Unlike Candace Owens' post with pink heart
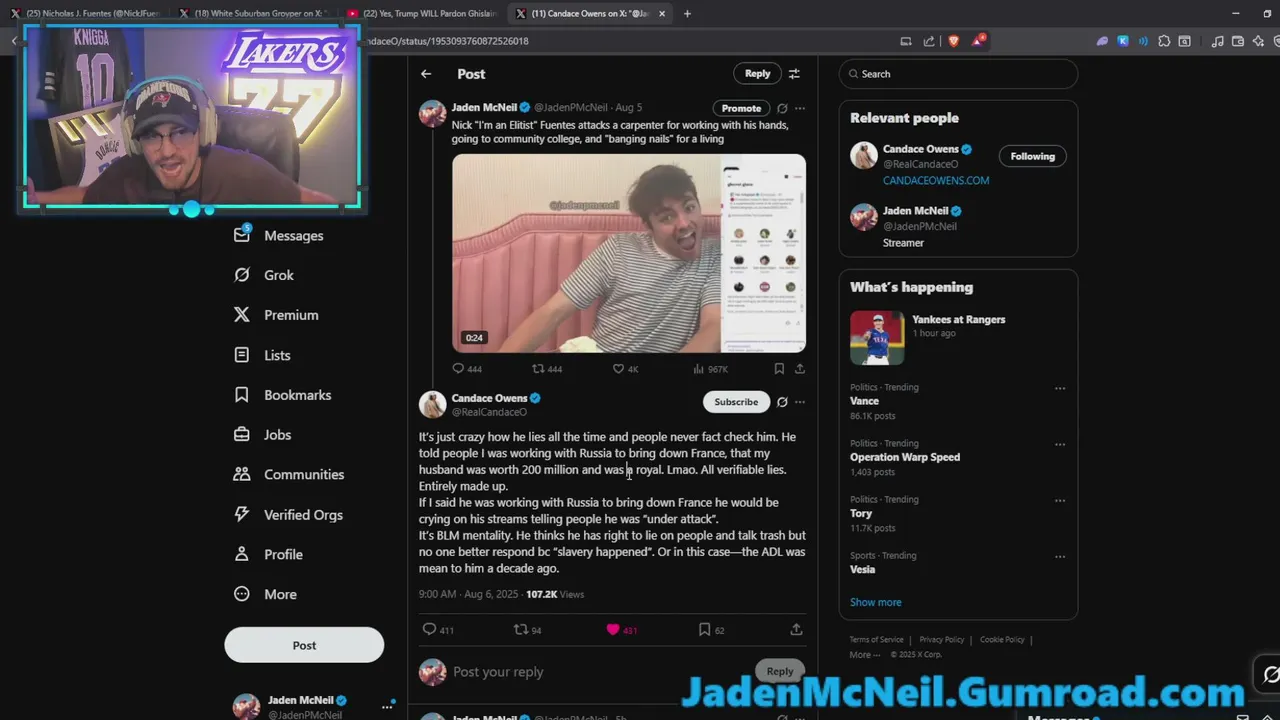Image resolution: width=1280 pixels, height=720 pixels. 621,630
